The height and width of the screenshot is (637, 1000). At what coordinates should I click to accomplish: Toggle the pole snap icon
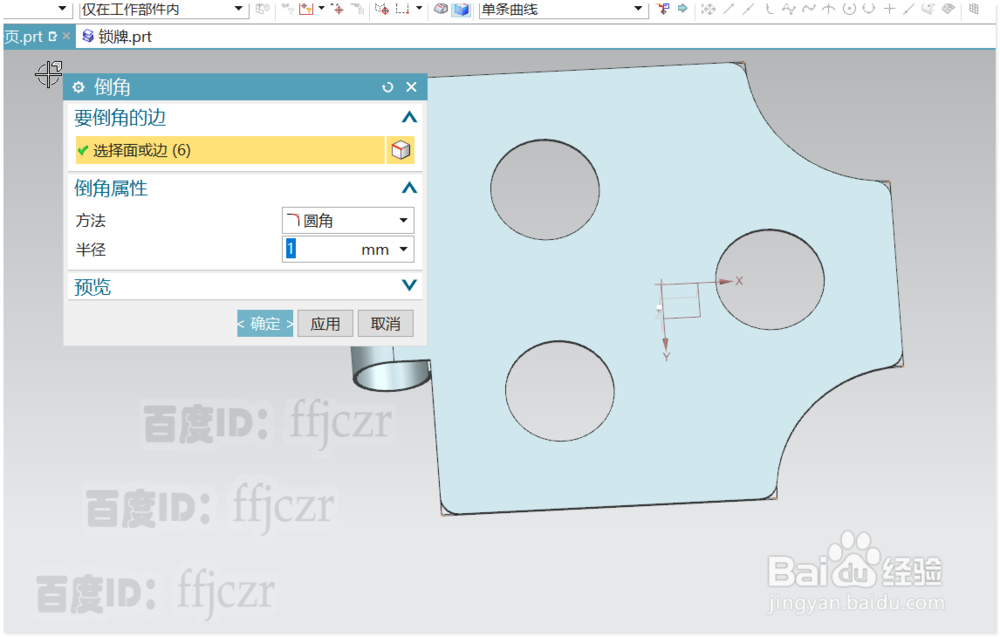click(789, 9)
